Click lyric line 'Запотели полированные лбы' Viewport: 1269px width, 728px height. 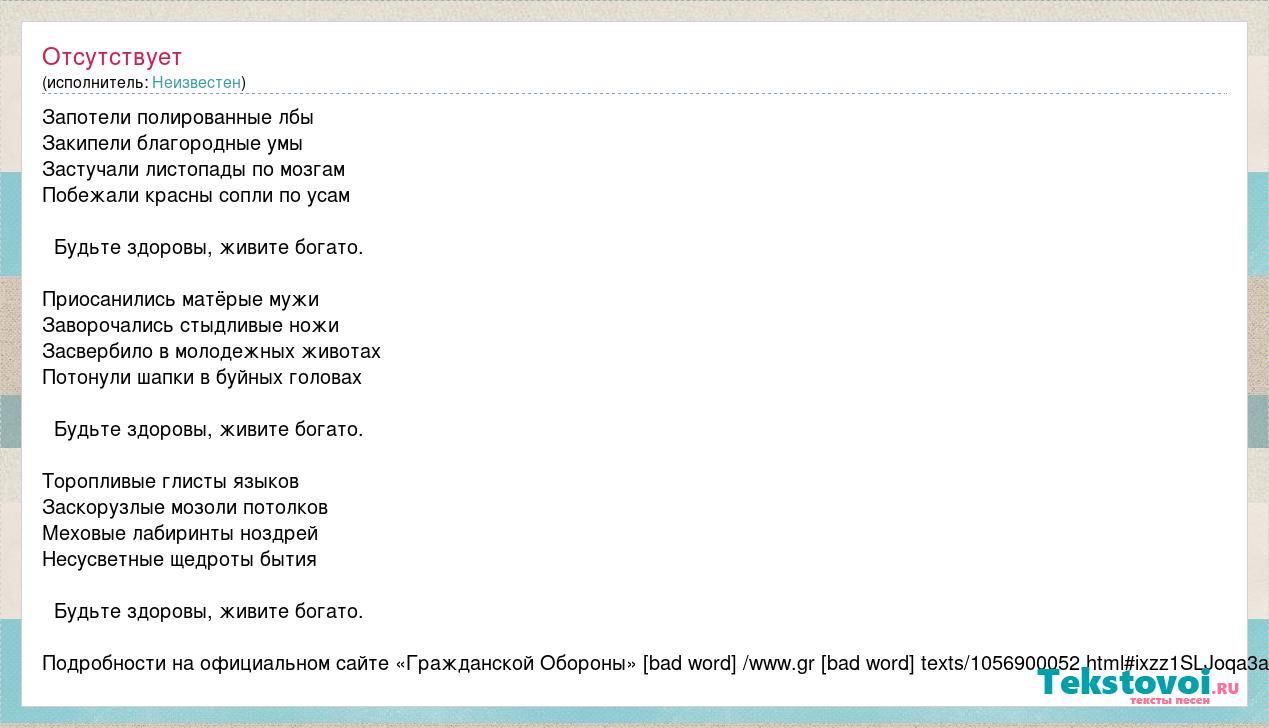(x=178, y=118)
